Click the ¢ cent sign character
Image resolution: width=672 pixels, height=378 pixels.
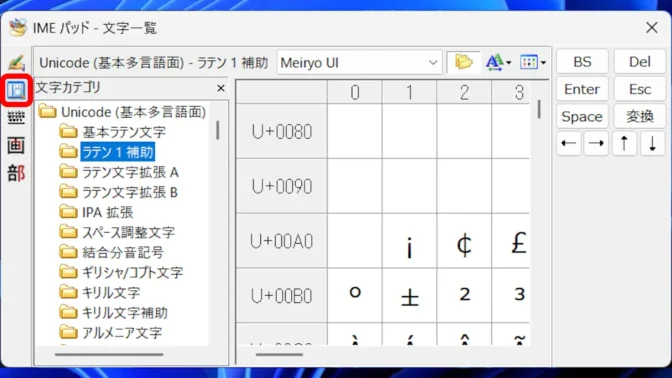click(464, 241)
